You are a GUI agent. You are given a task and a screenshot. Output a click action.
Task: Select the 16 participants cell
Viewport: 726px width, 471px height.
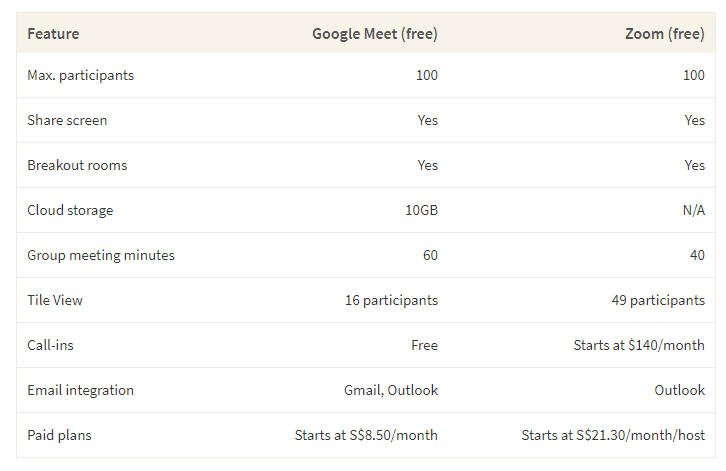point(391,300)
